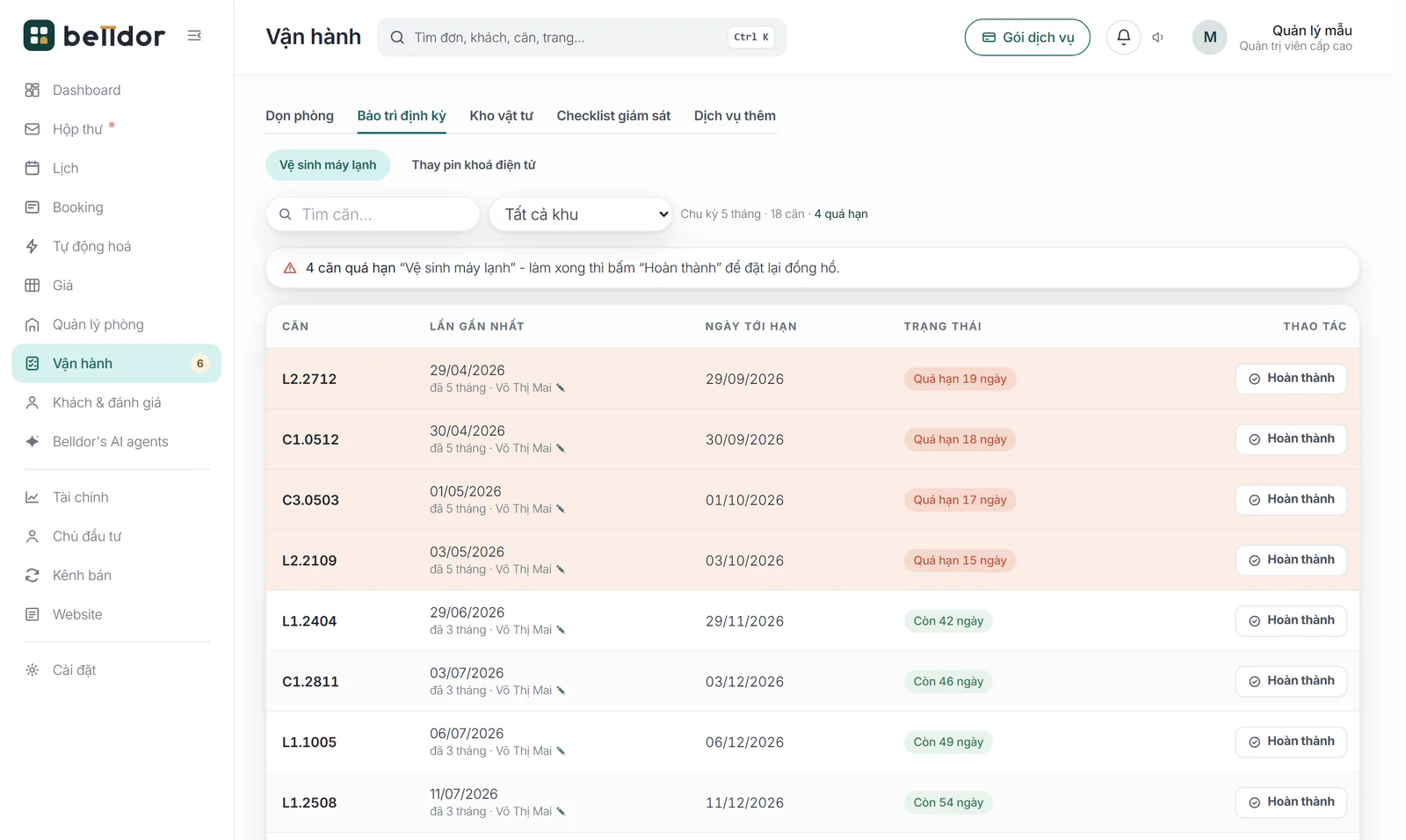The width and height of the screenshot is (1406, 840).
Task: Open Belldor's AI agents
Action: point(116,442)
